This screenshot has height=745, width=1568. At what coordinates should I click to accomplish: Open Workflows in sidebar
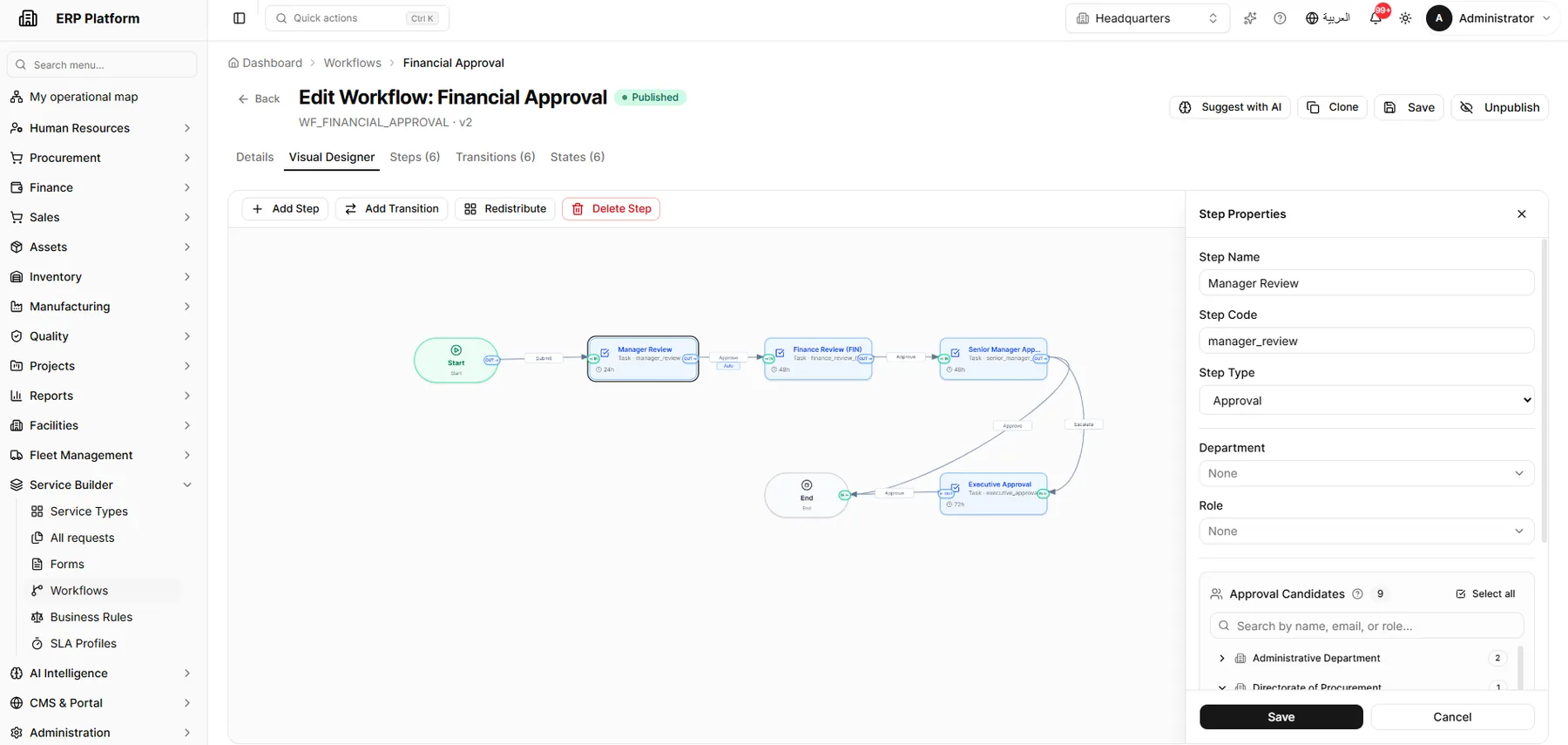pos(79,591)
